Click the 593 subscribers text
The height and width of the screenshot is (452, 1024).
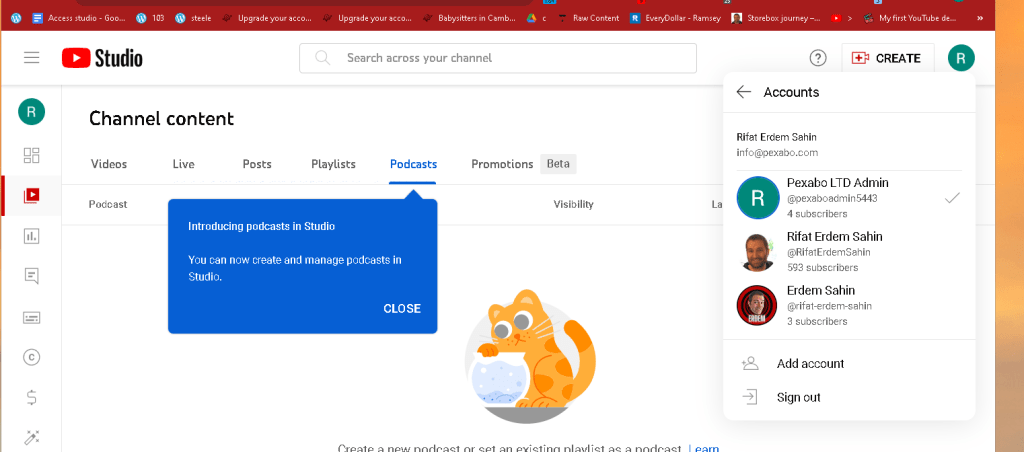(x=822, y=268)
